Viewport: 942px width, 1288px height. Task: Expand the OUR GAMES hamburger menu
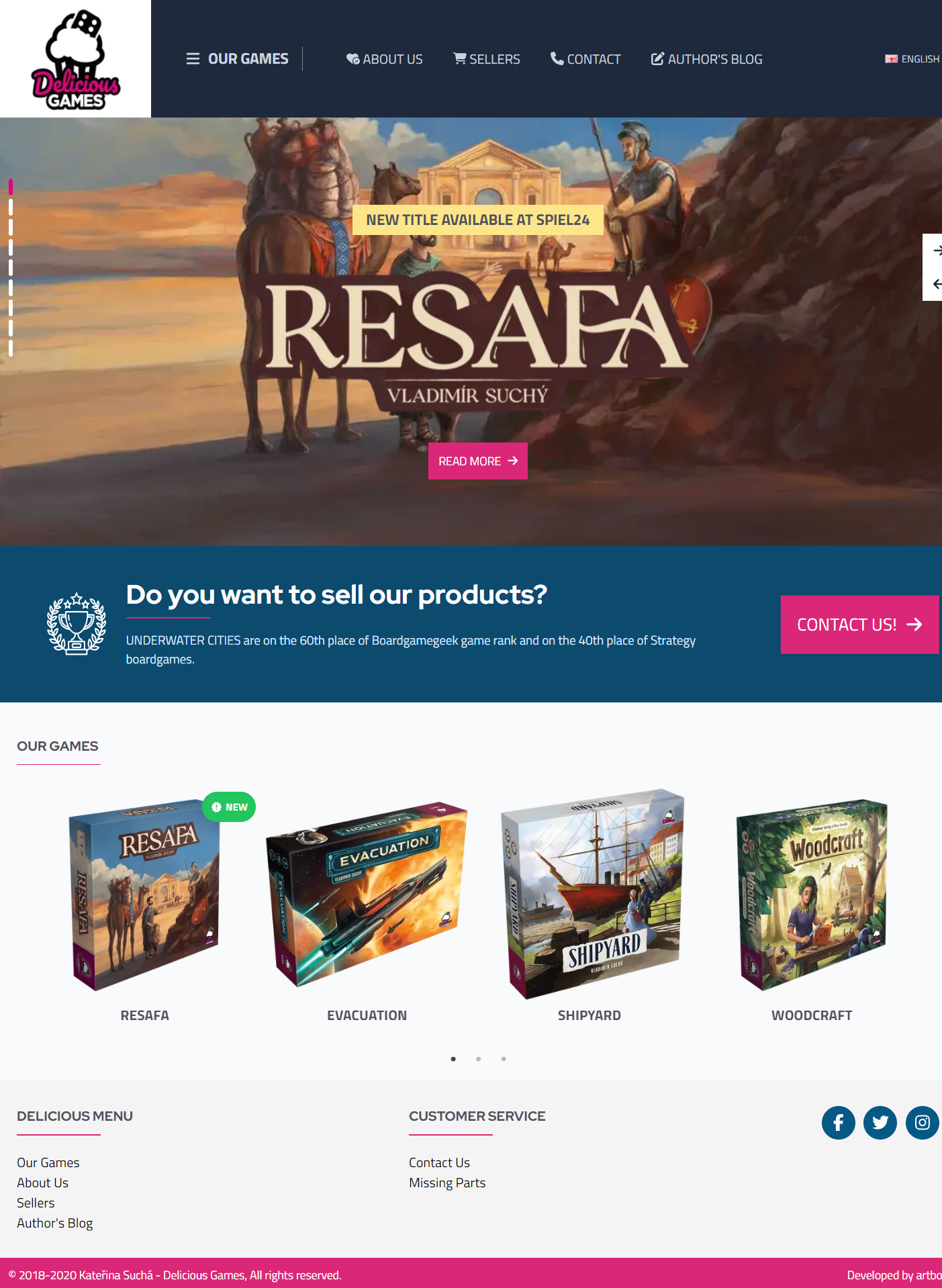pyautogui.click(x=237, y=59)
